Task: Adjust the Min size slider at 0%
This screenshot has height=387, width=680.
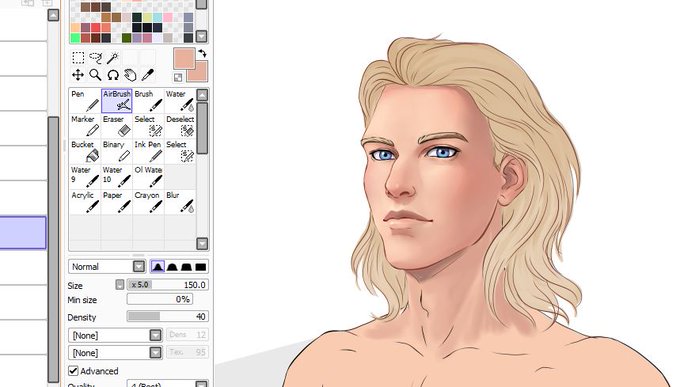Action: pyautogui.click(x=160, y=299)
